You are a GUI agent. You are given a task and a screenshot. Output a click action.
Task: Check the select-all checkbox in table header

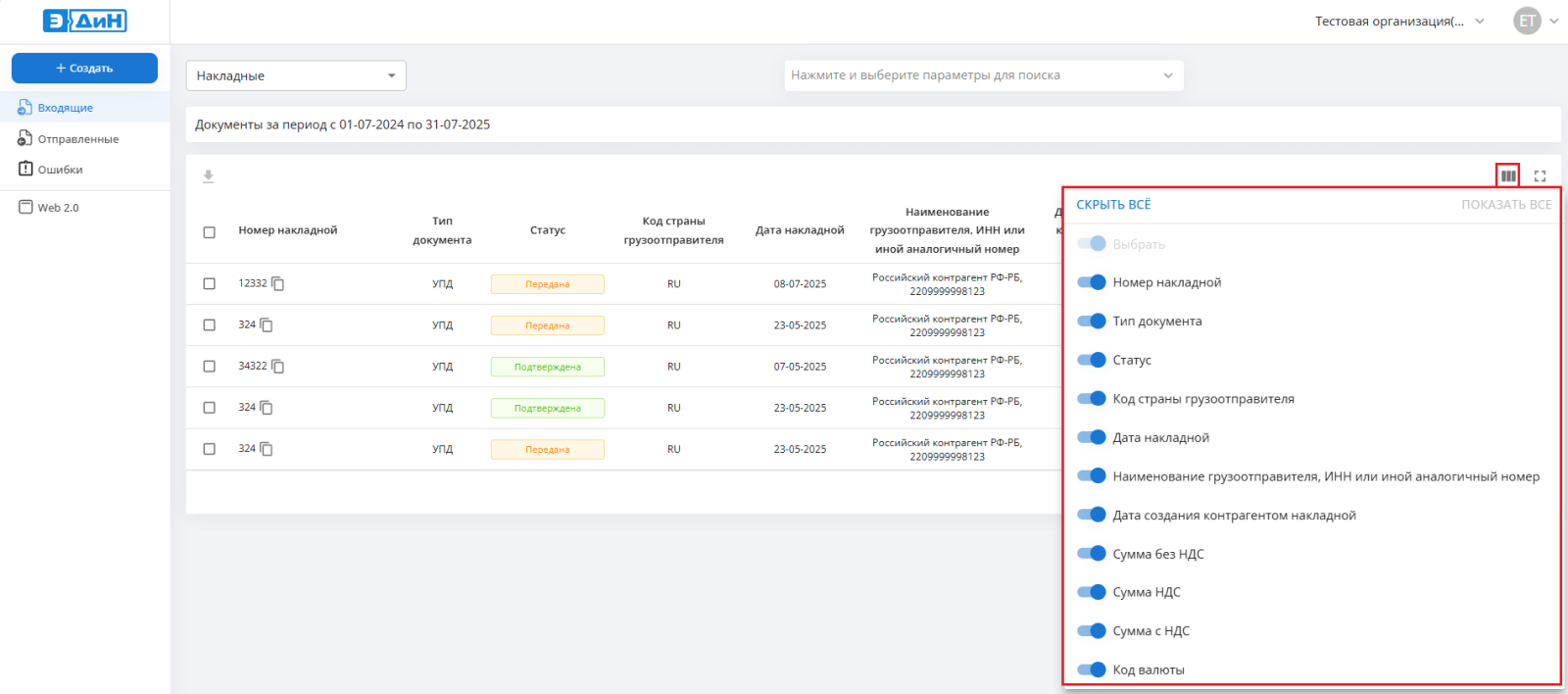(209, 232)
